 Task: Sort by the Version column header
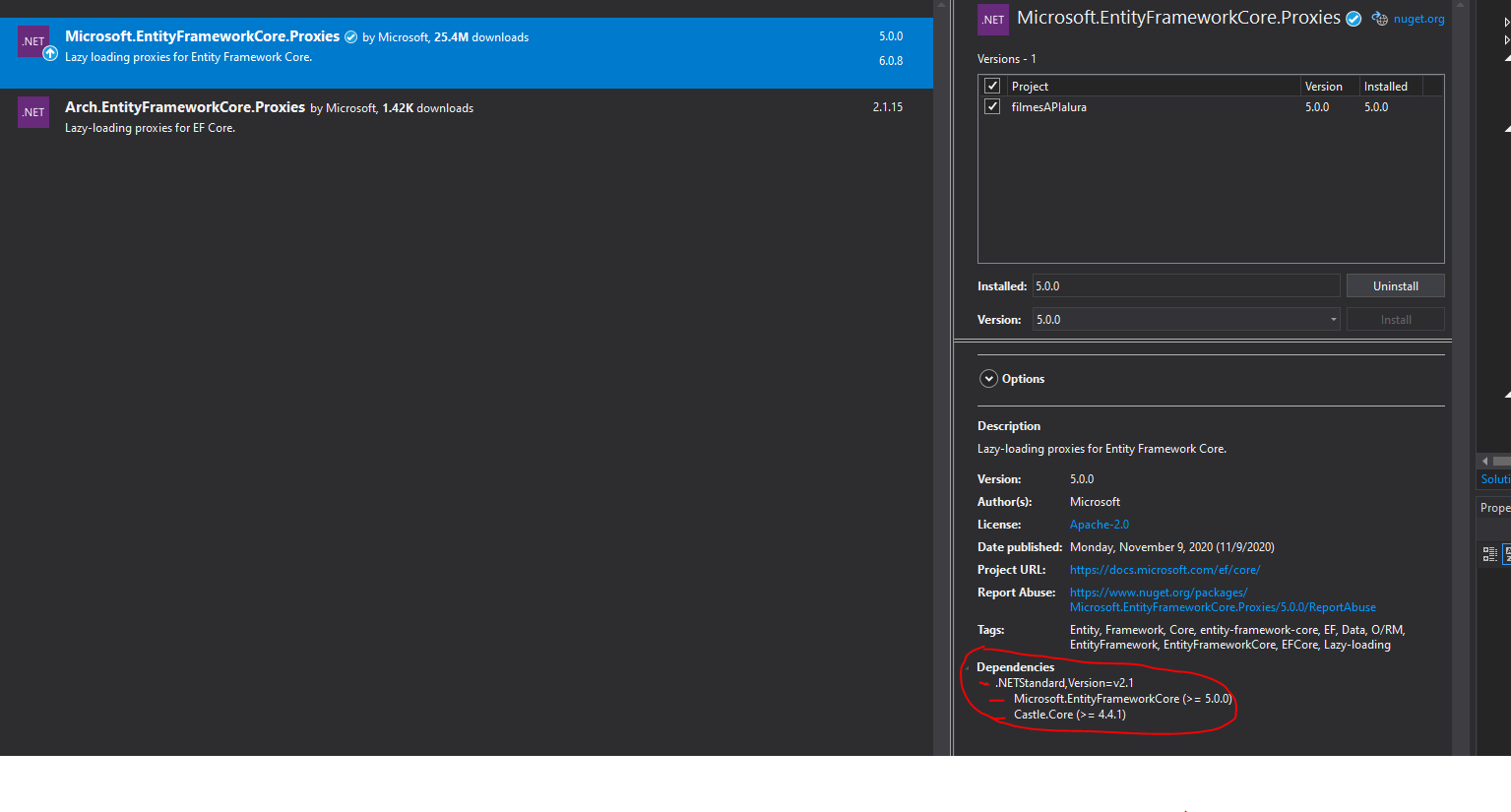pyautogui.click(x=1330, y=87)
